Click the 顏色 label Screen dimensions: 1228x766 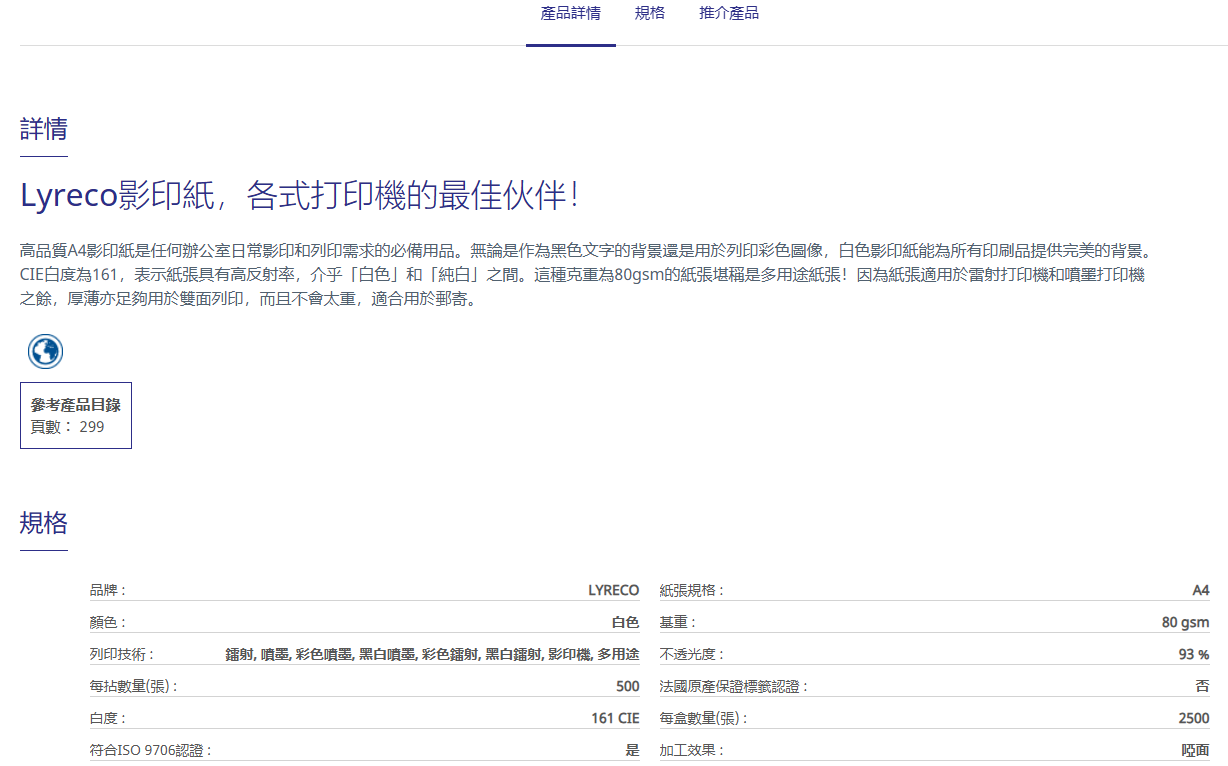[x=108, y=623]
